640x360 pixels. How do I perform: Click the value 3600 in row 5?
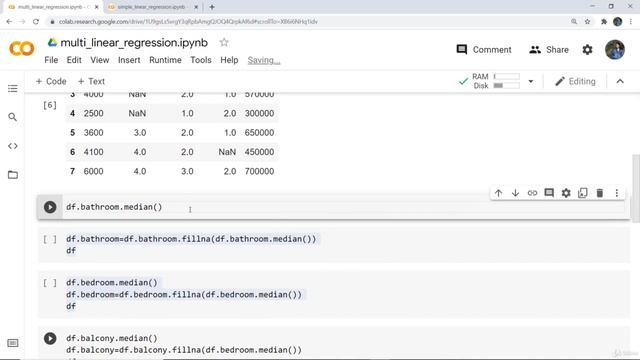[x=93, y=133]
